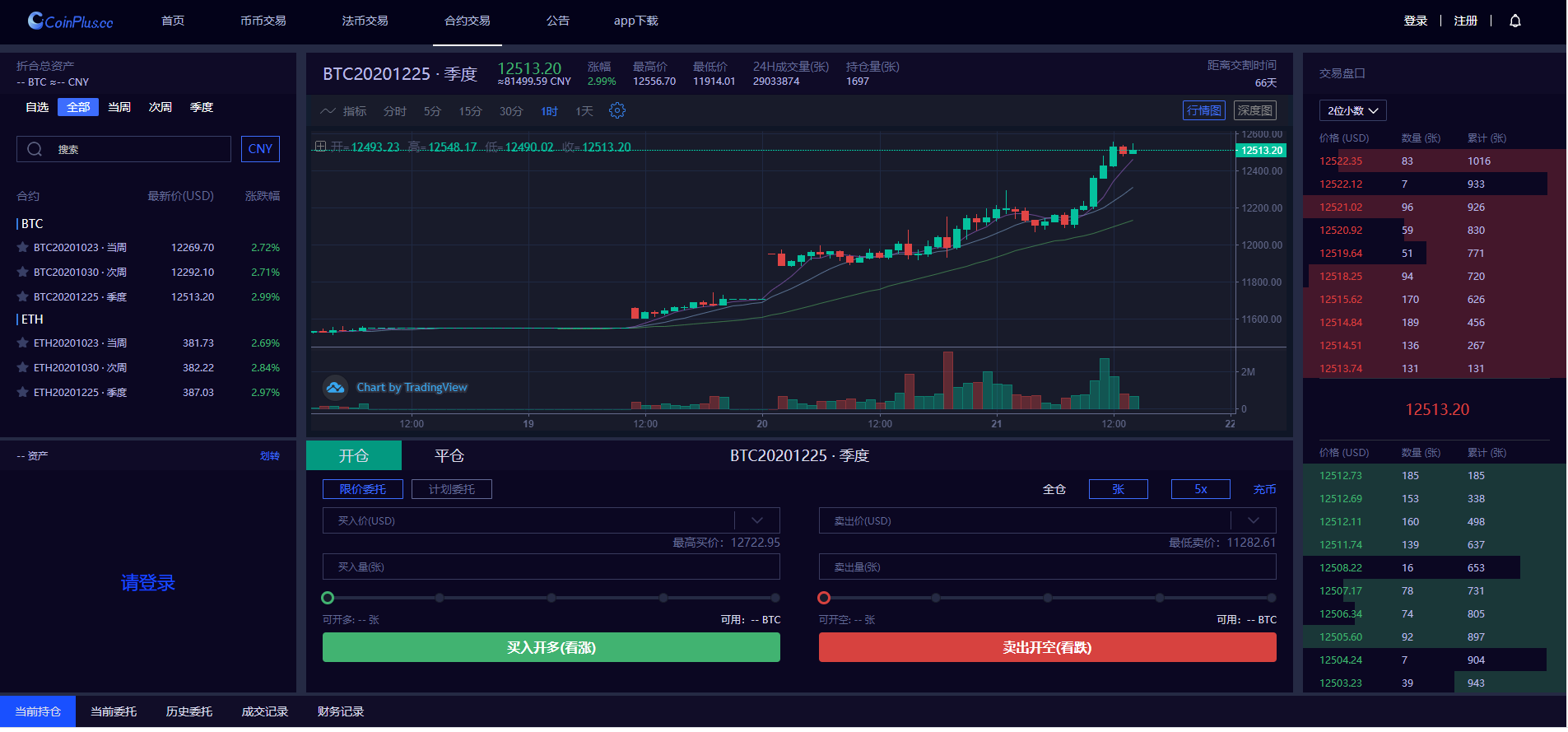Favorite ETH20201030 次周 with its star
The image size is (1568, 732).
23,367
